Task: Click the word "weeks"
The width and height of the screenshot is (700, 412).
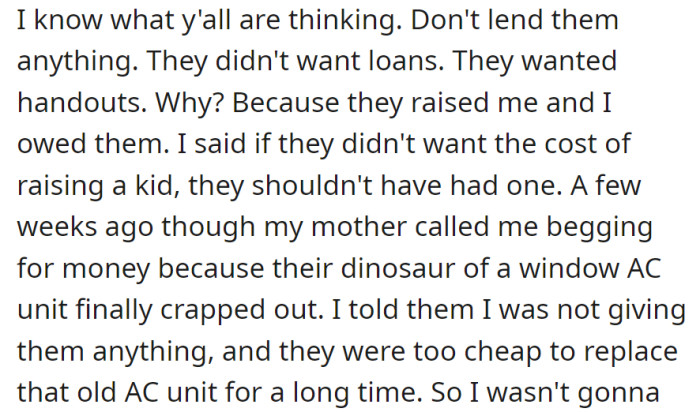Action: (56, 228)
